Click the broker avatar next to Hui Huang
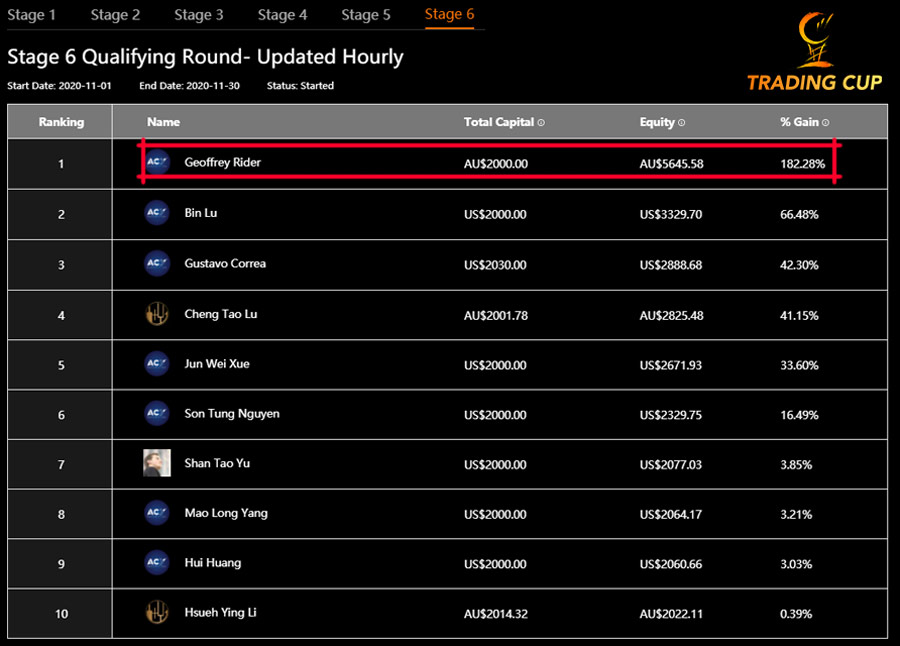Viewport: 900px width, 646px height. 156,563
